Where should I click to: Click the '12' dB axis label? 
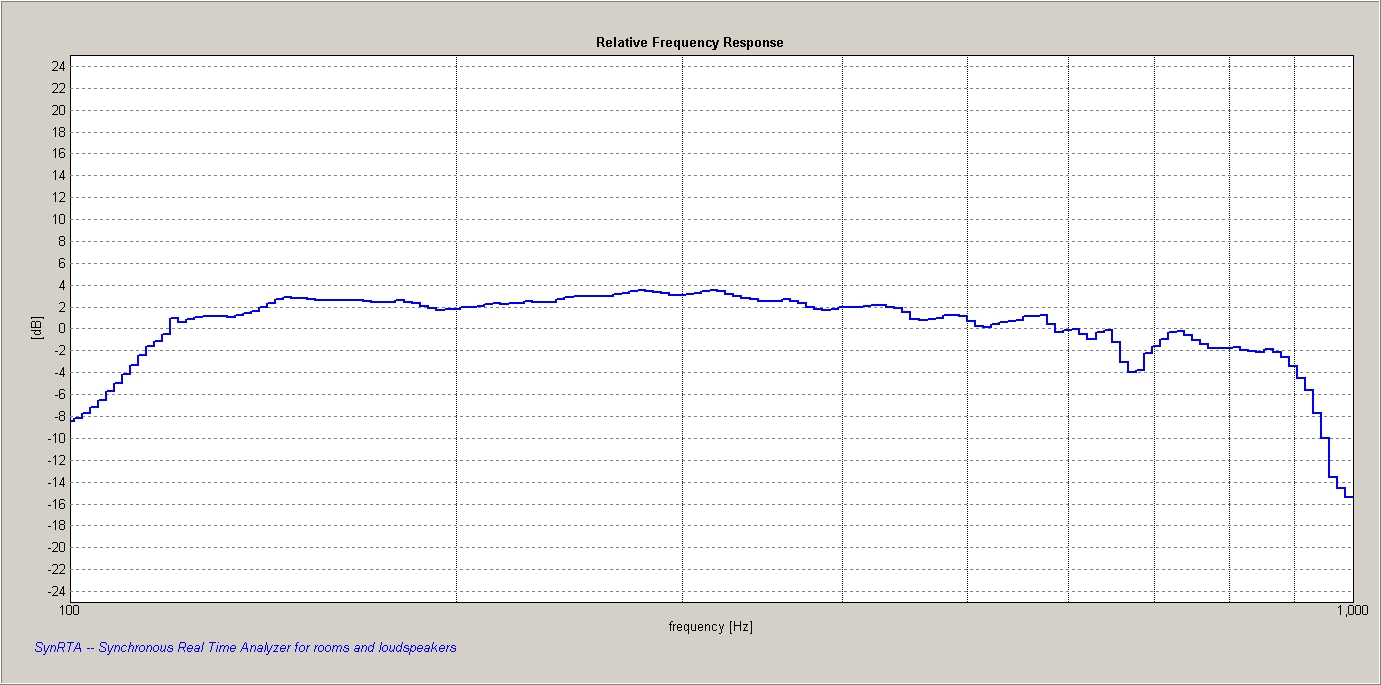[58, 198]
